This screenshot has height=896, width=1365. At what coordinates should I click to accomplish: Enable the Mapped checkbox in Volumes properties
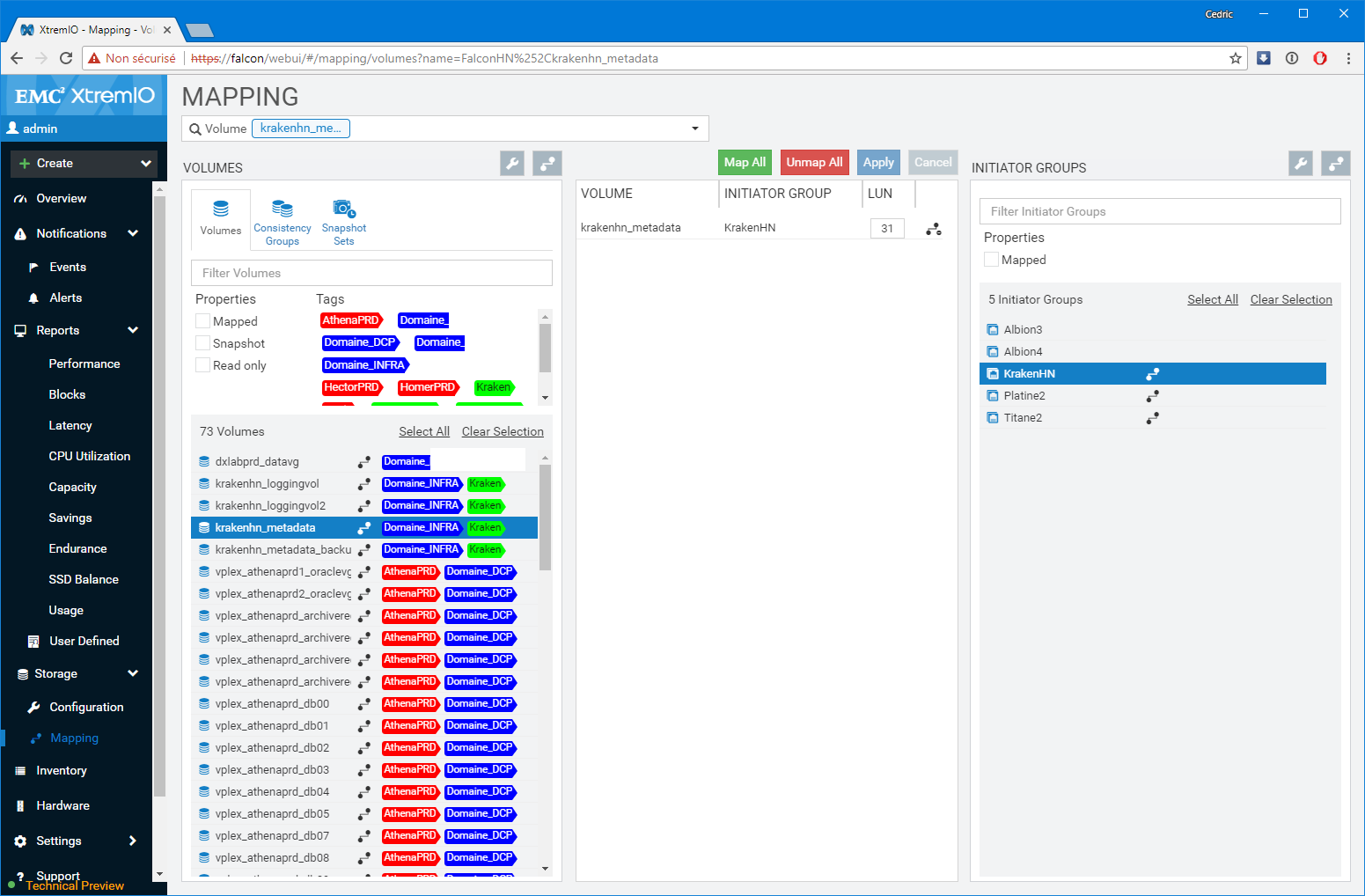point(203,321)
